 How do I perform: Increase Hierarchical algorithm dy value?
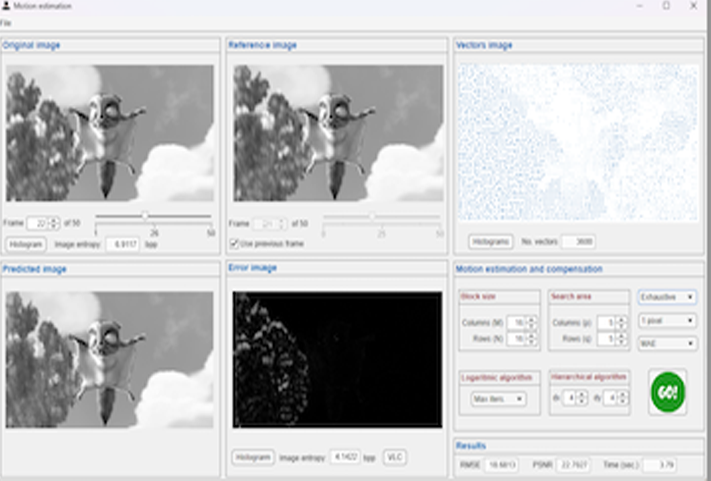click(623, 395)
